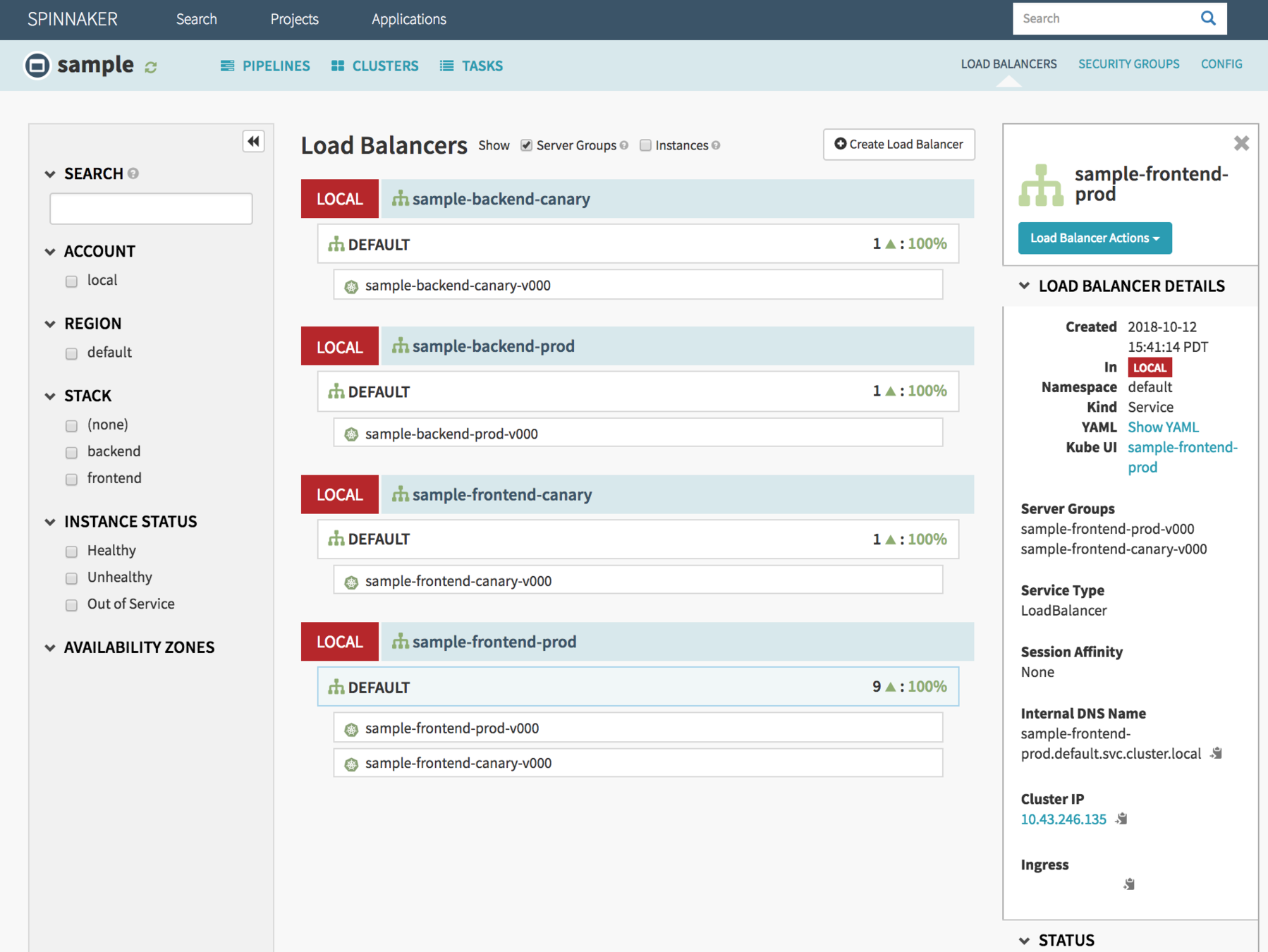
Task: Copy Cluster IP with clipboard icon
Action: click(x=1121, y=819)
